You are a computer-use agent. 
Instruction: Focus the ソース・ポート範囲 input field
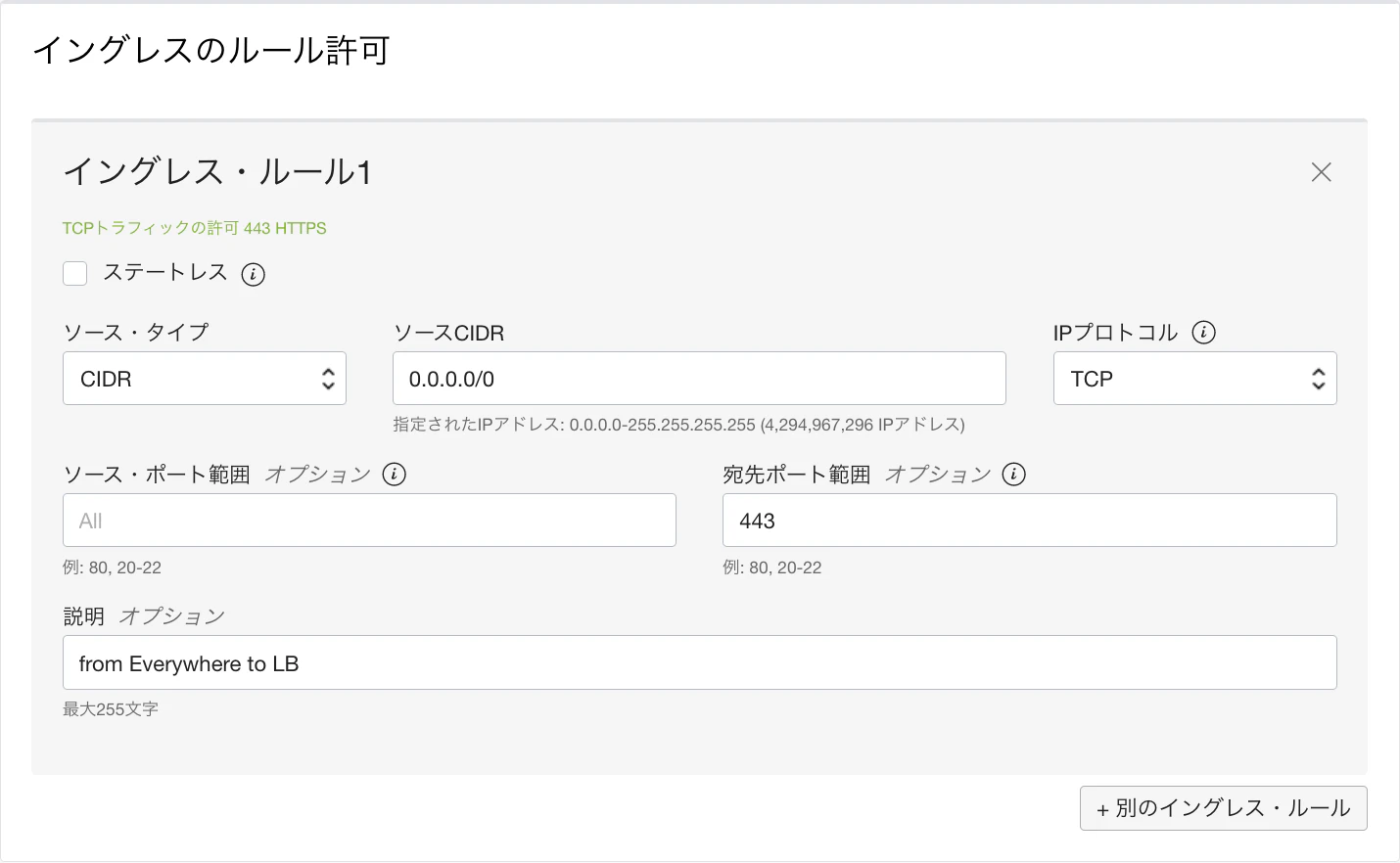click(x=369, y=521)
